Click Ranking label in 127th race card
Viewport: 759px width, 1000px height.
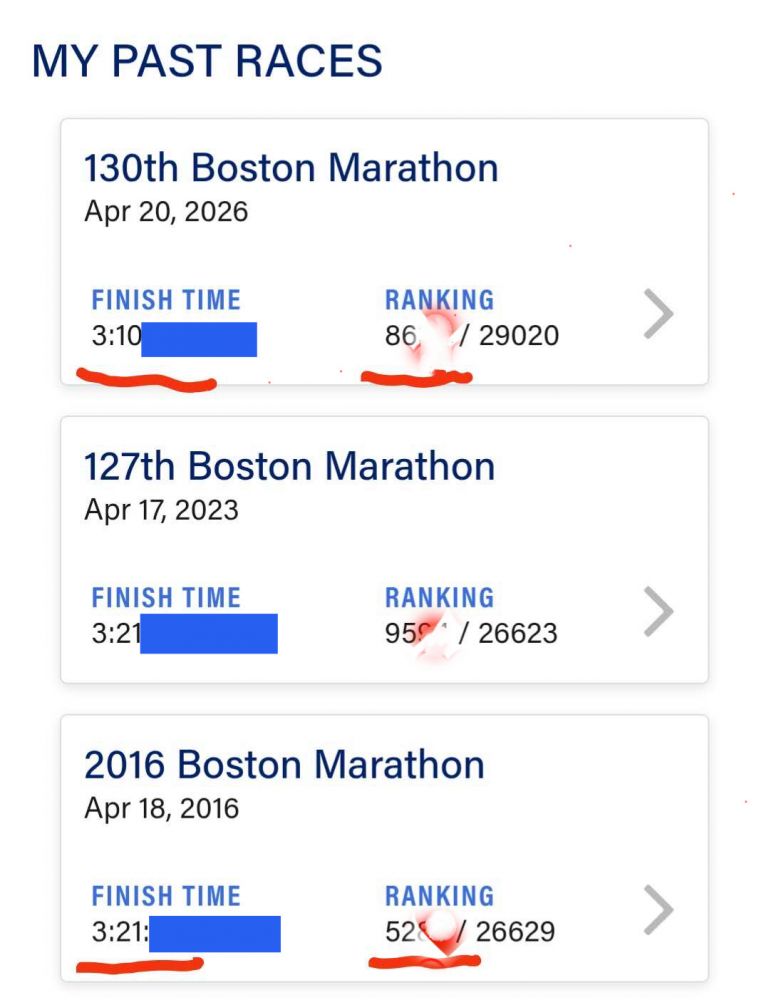pos(439,598)
